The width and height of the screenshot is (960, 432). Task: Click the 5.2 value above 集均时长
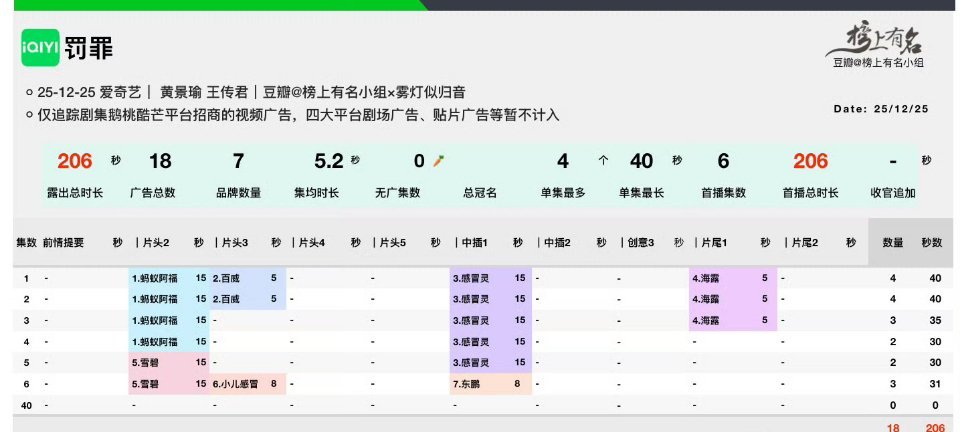pos(329,161)
